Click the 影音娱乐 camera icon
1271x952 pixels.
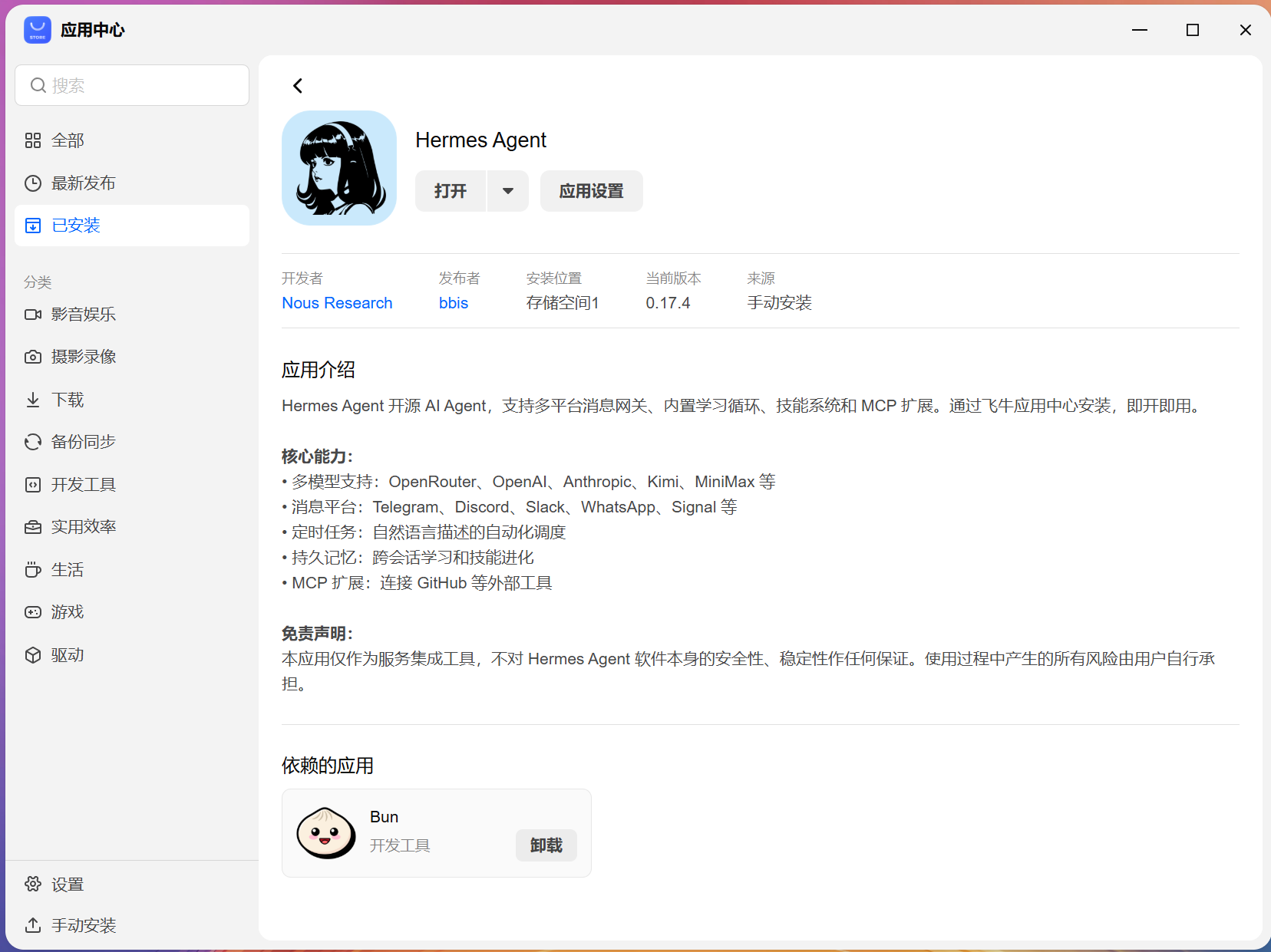(33, 315)
